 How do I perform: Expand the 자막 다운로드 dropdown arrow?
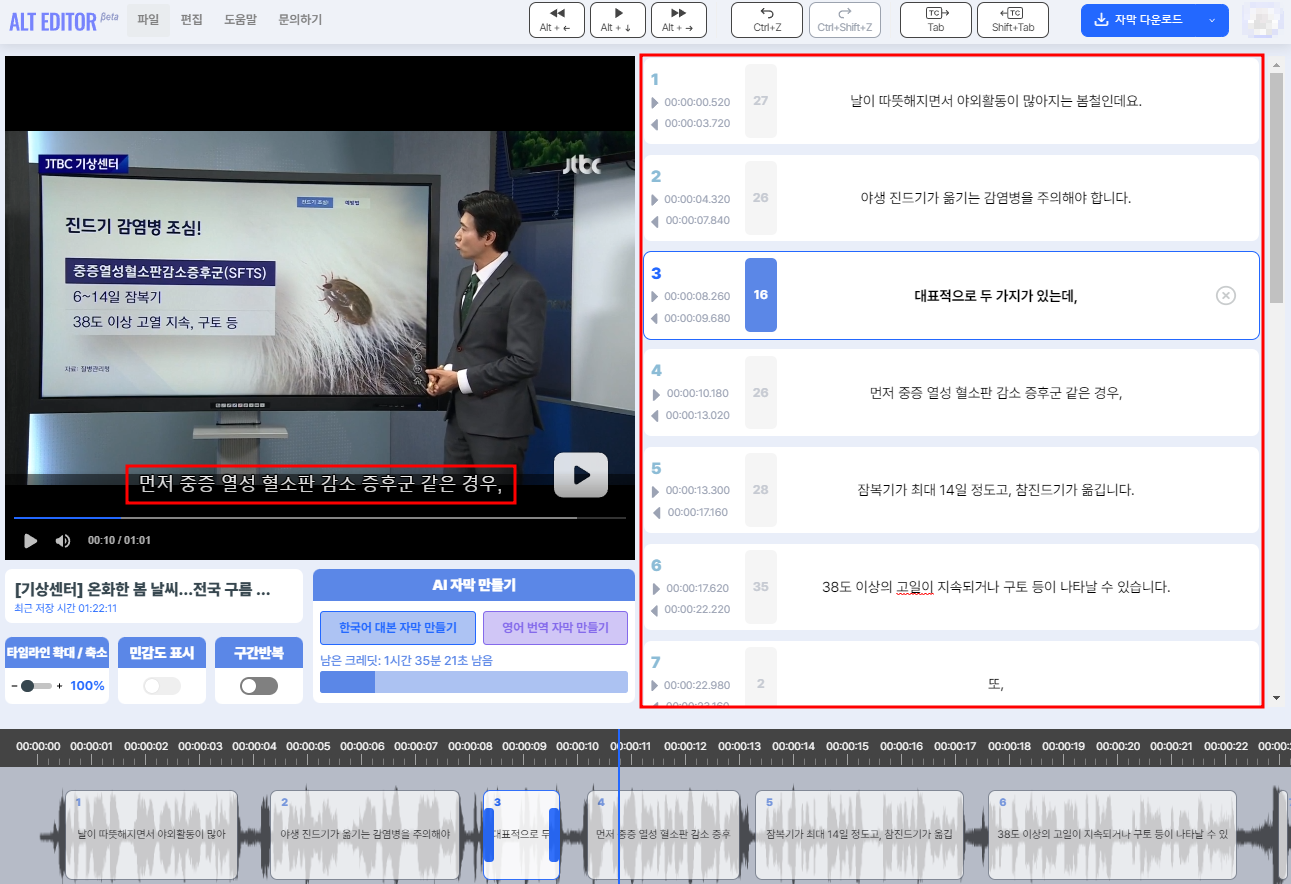(1213, 20)
